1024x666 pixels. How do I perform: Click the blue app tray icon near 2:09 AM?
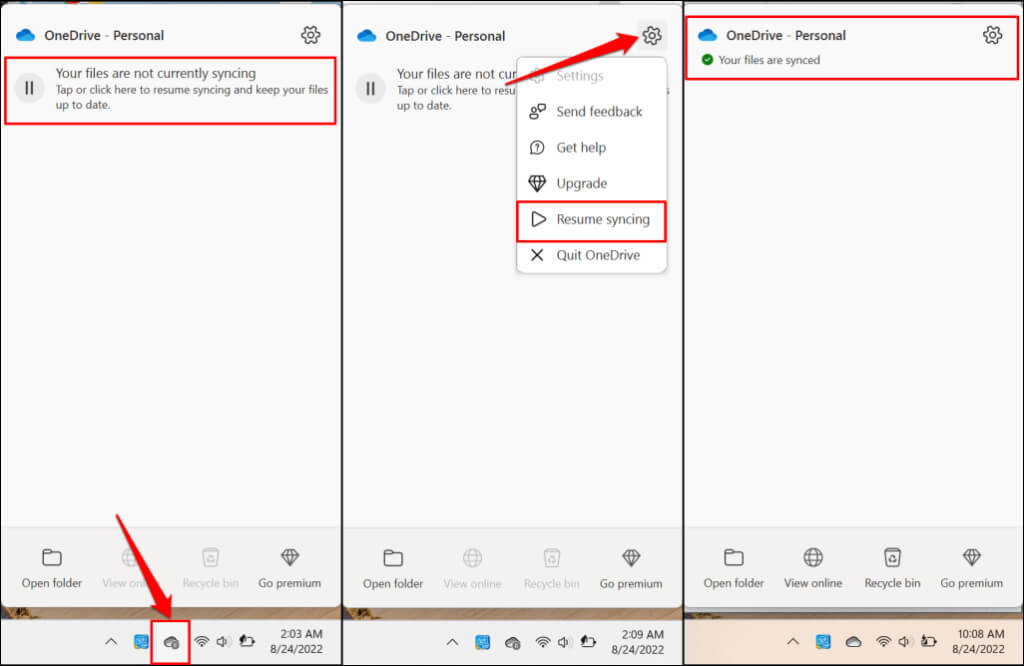[483, 642]
